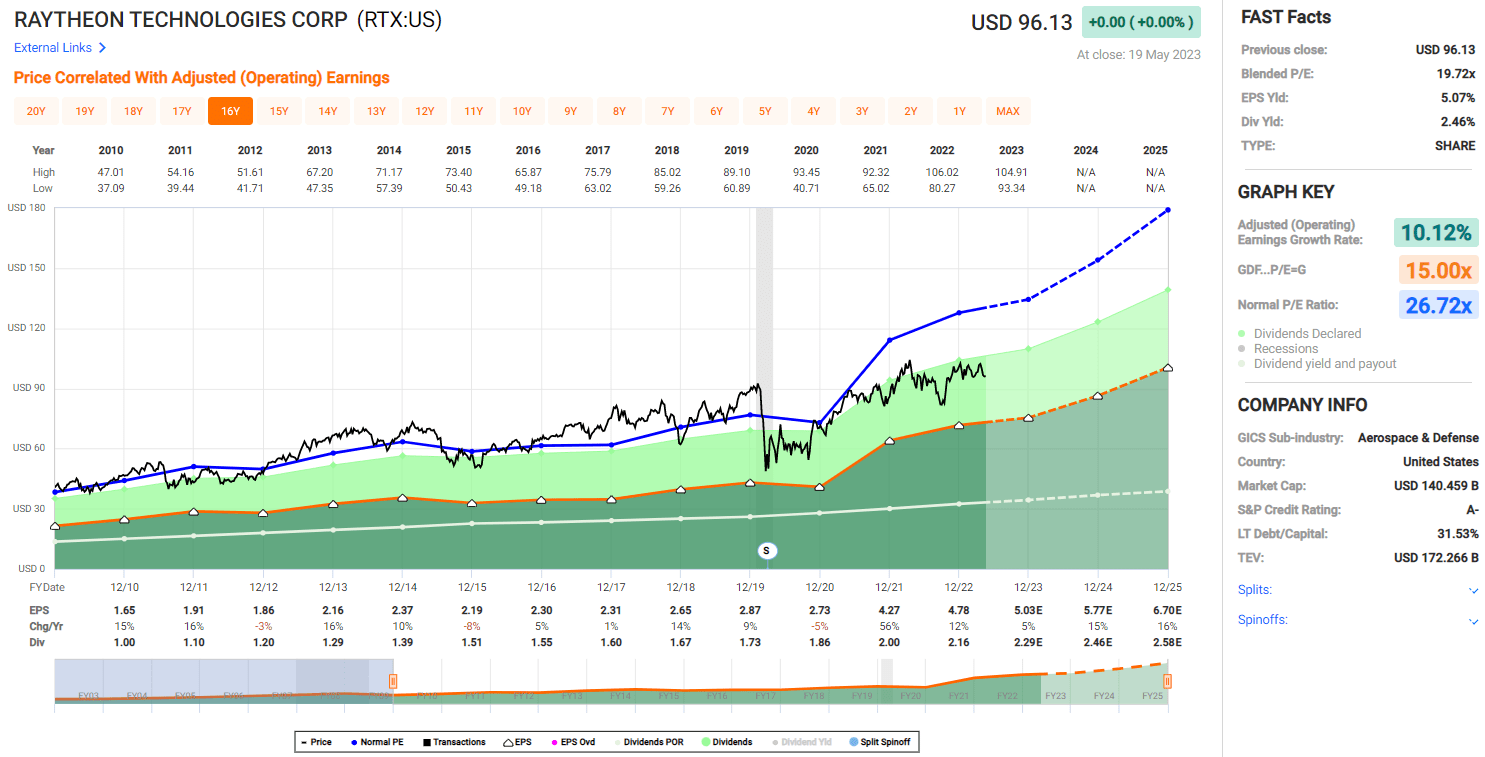1485x757 pixels.
Task: Switch to the 10Y timeframe tab
Action: (x=522, y=111)
